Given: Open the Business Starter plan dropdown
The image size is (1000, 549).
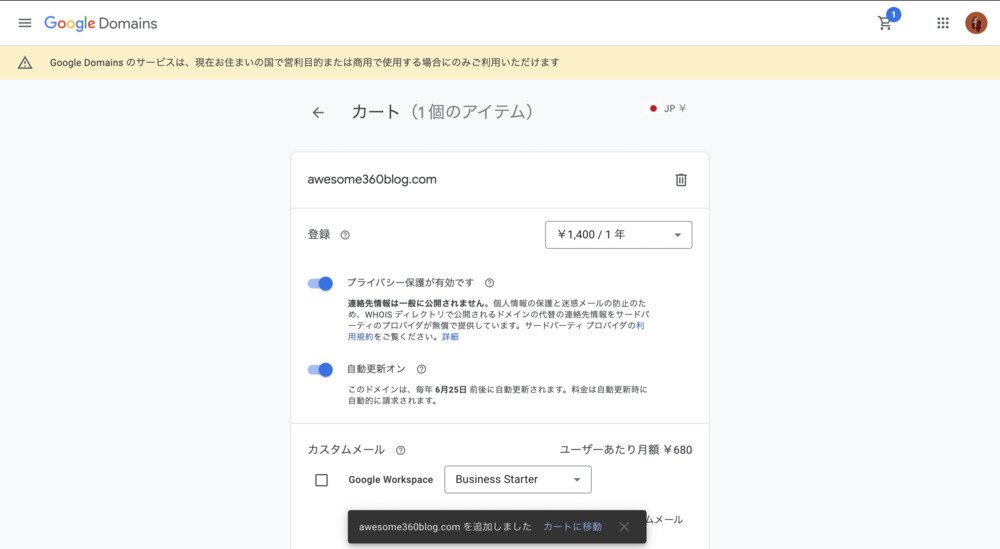Looking at the screenshot, I should pyautogui.click(x=518, y=479).
